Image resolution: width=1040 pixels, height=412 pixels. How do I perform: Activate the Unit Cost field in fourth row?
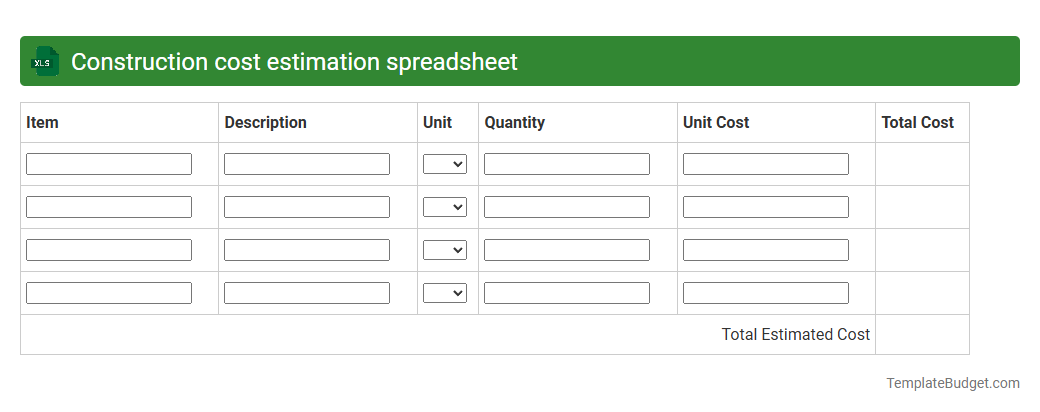click(x=766, y=293)
